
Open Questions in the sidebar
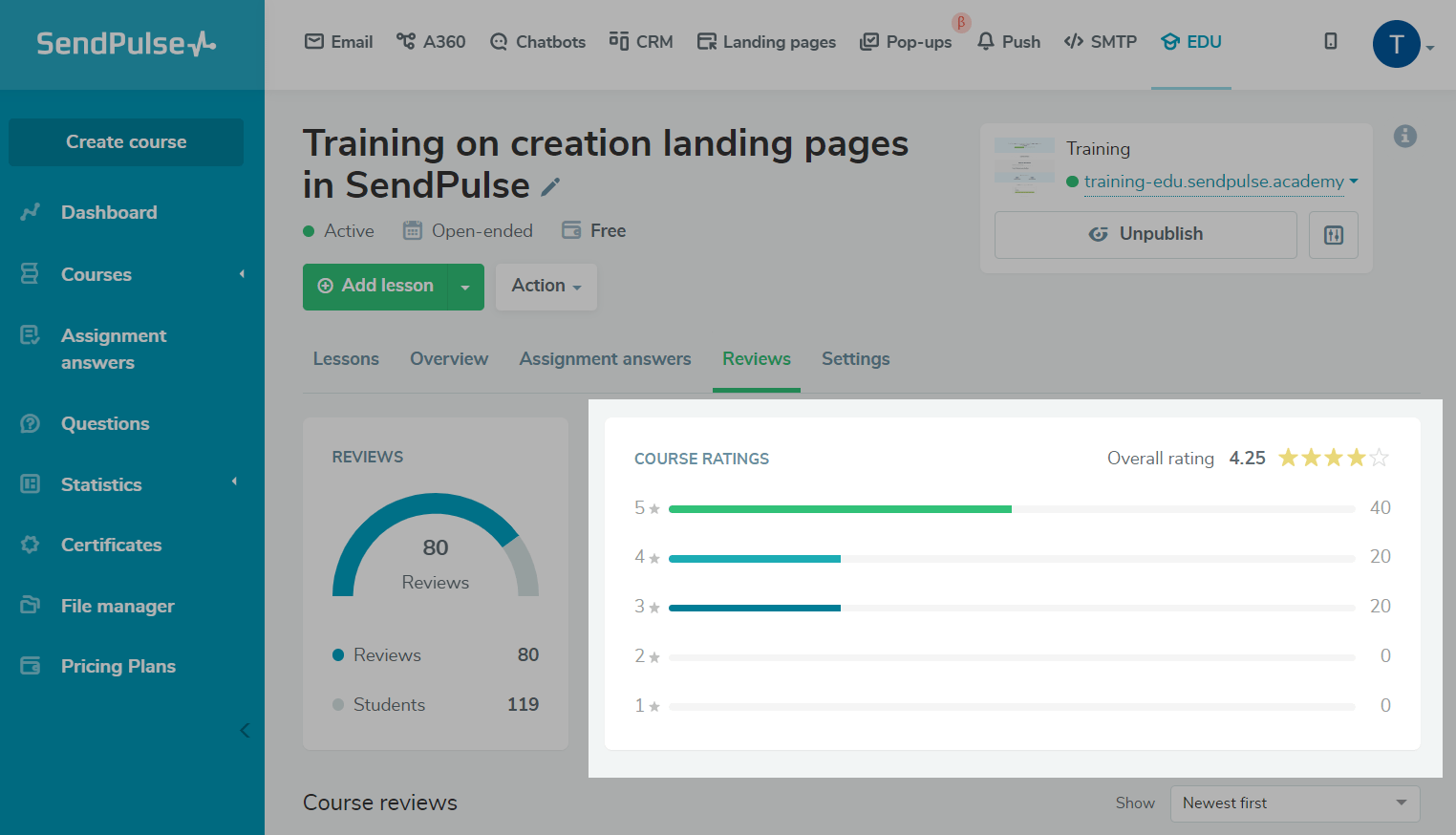105,423
